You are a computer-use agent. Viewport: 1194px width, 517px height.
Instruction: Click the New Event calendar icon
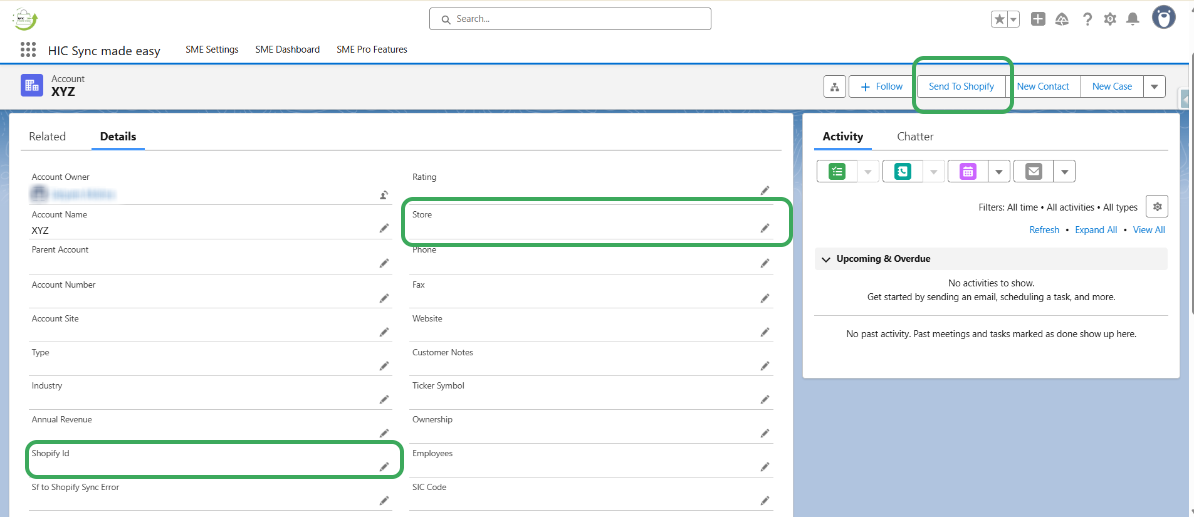tap(968, 171)
